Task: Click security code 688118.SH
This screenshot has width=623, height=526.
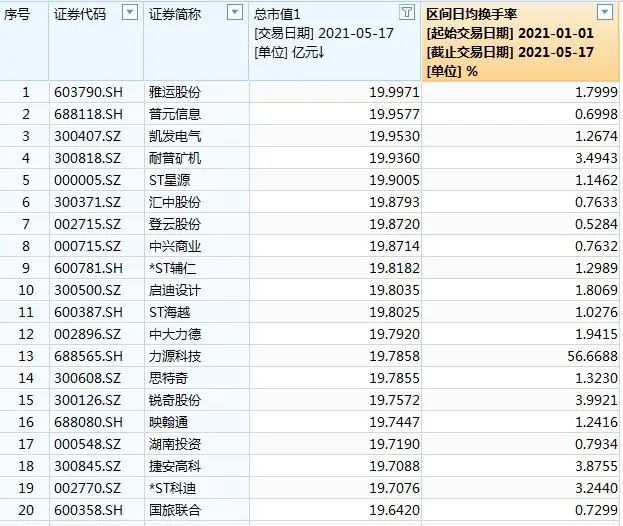Action: click(x=88, y=114)
